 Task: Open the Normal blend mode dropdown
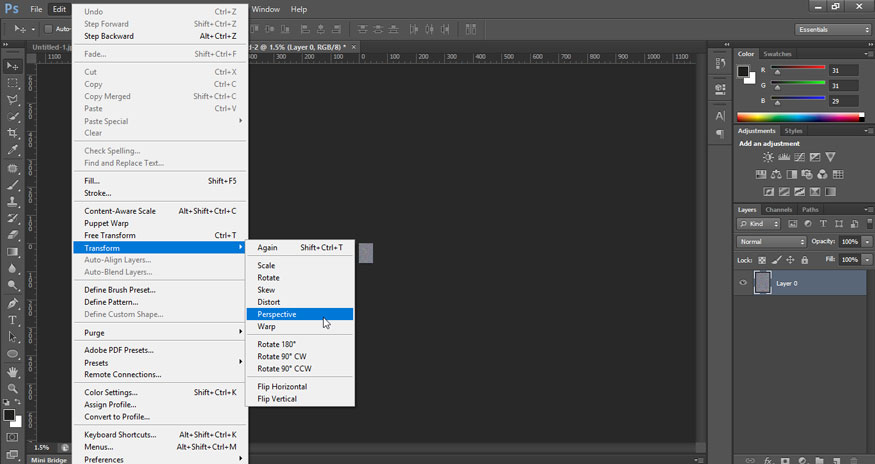[x=772, y=242]
